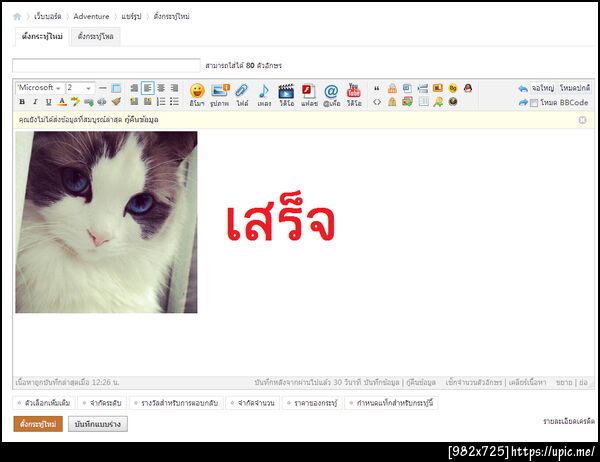Go to the home breadcrumb icon
This screenshot has width=600, height=462.
click(17, 16)
